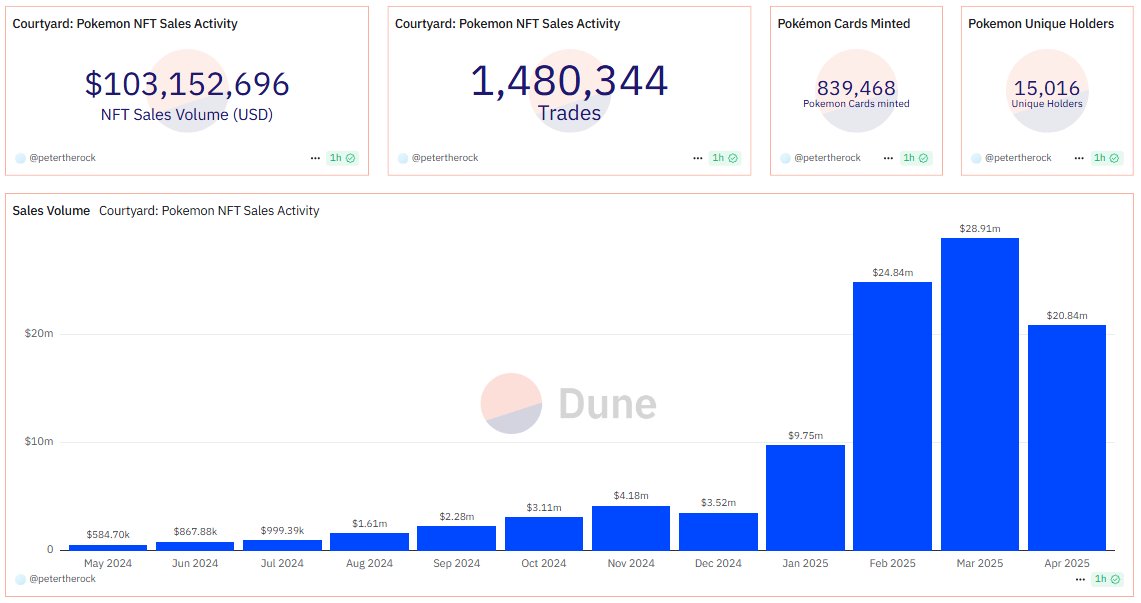Click the $28.91m bar label
1141x603 pixels.
click(979, 228)
